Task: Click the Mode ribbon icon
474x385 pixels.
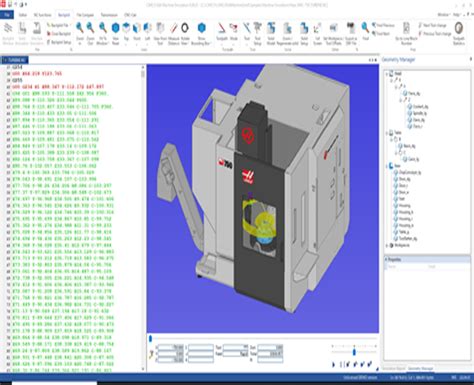Action: click(x=234, y=31)
